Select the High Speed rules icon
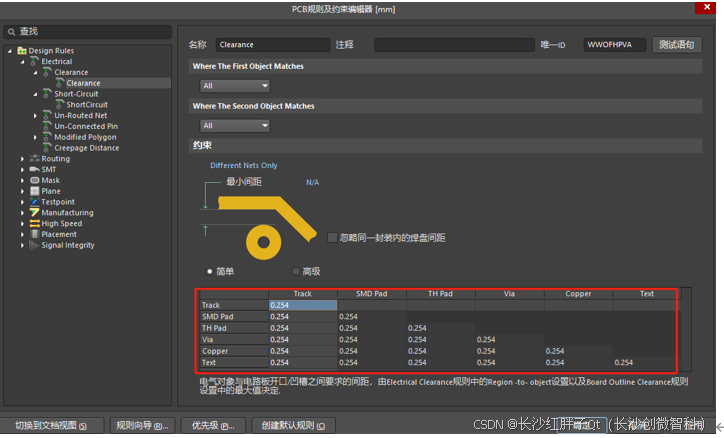This screenshot has height=438, width=724. 35,223
